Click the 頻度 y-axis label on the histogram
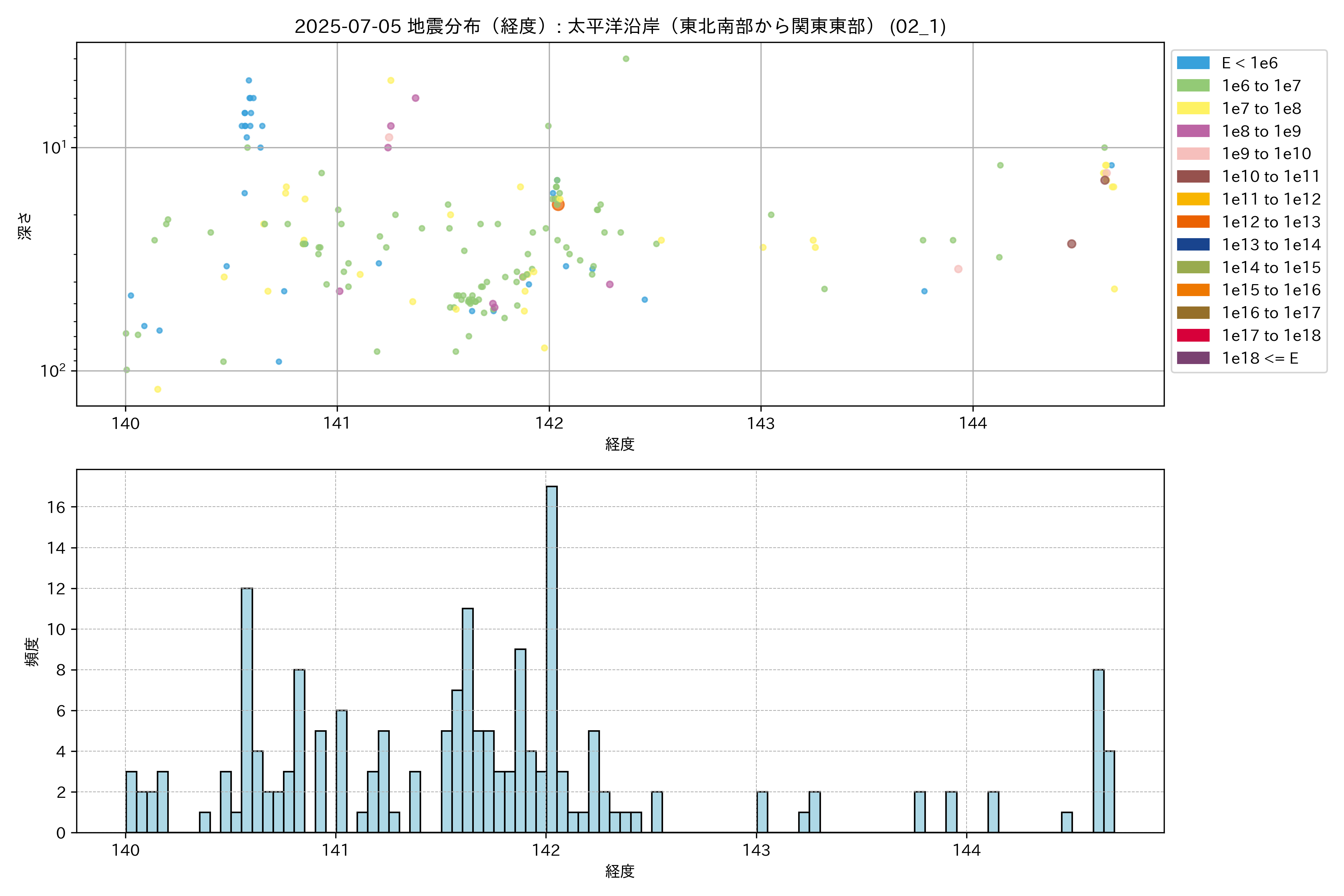The height and width of the screenshot is (896, 1344). tap(32, 651)
